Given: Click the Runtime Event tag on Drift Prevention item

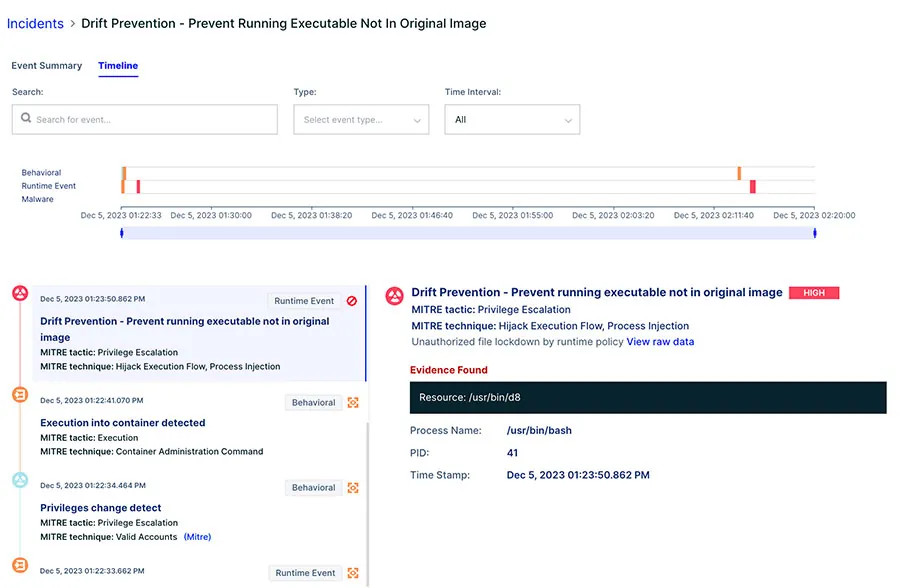Looking at the screenshot, I should [304, 301].
